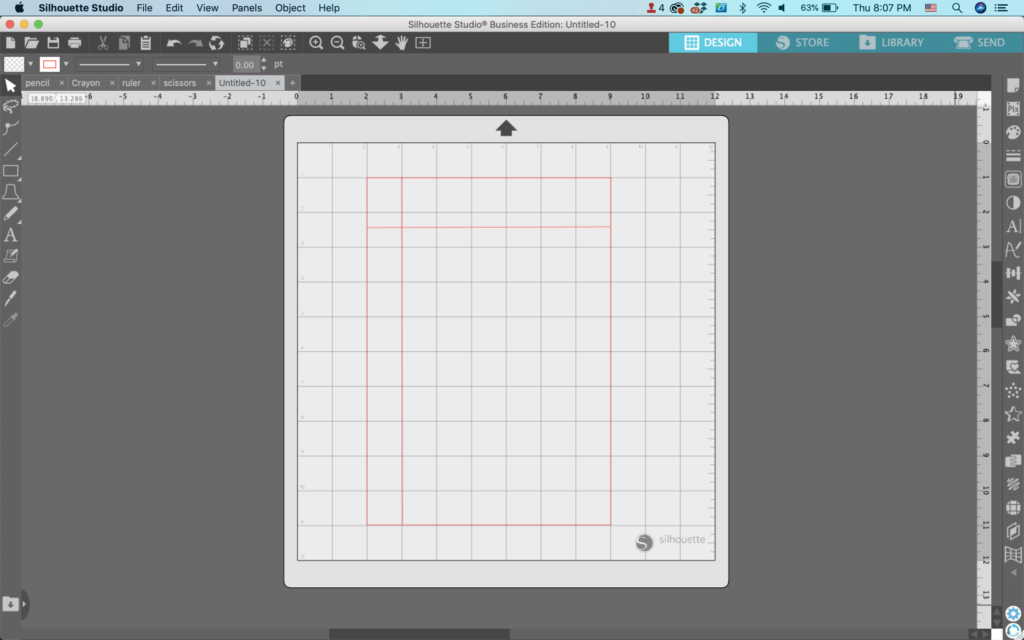Close the Untitled-10 tab

point(278,83)
